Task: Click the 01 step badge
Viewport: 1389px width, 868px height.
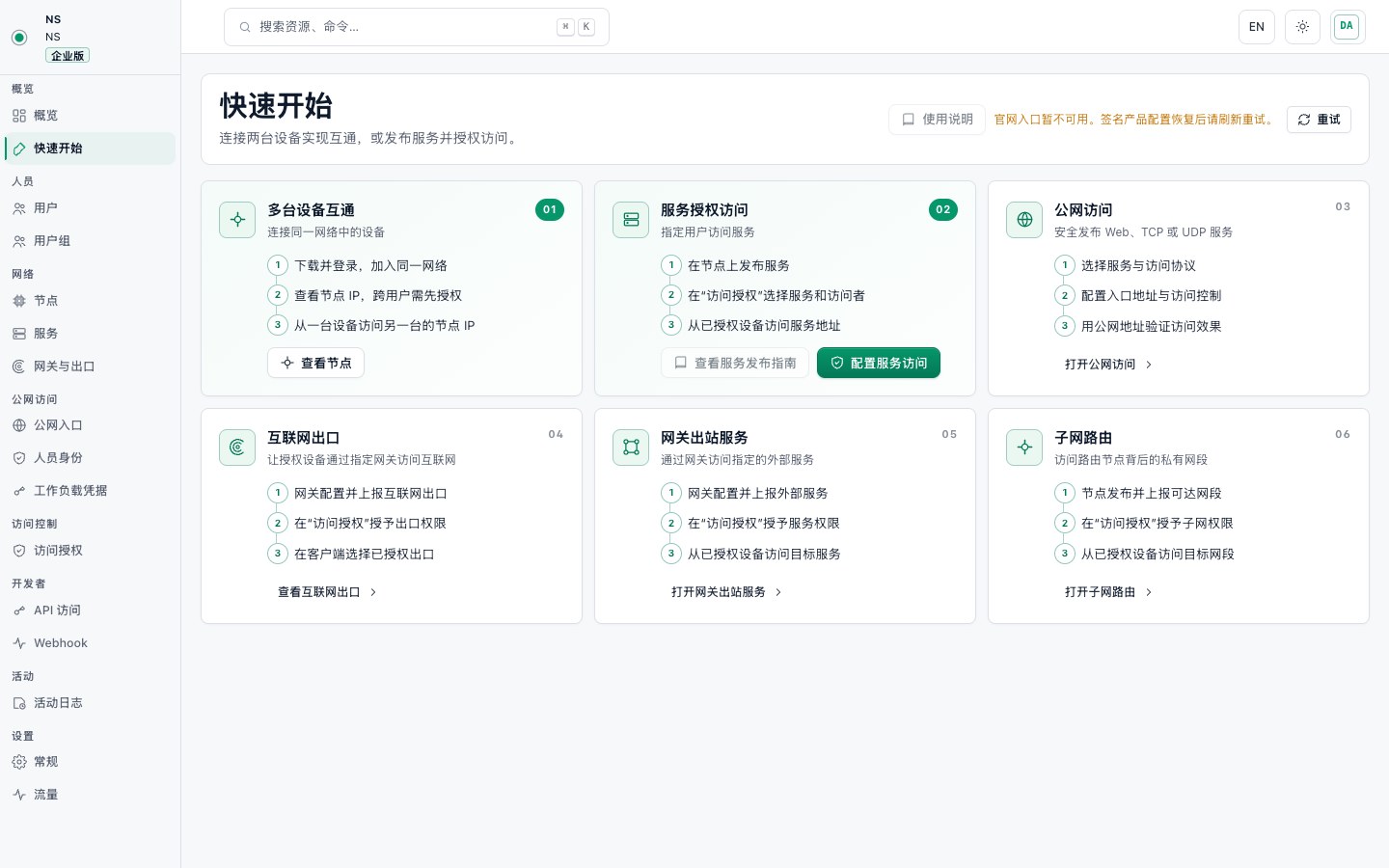Action: tap(550, 210)
